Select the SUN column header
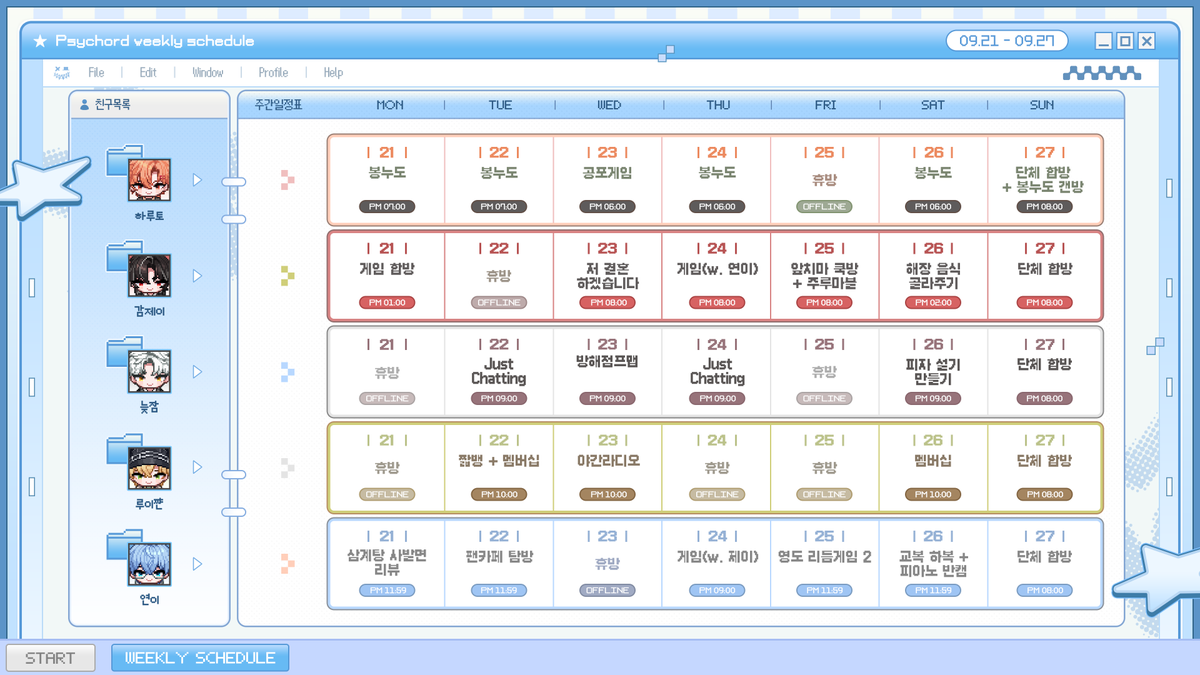The width and height of the screenshot is (1200, 675). [1042, 105]
